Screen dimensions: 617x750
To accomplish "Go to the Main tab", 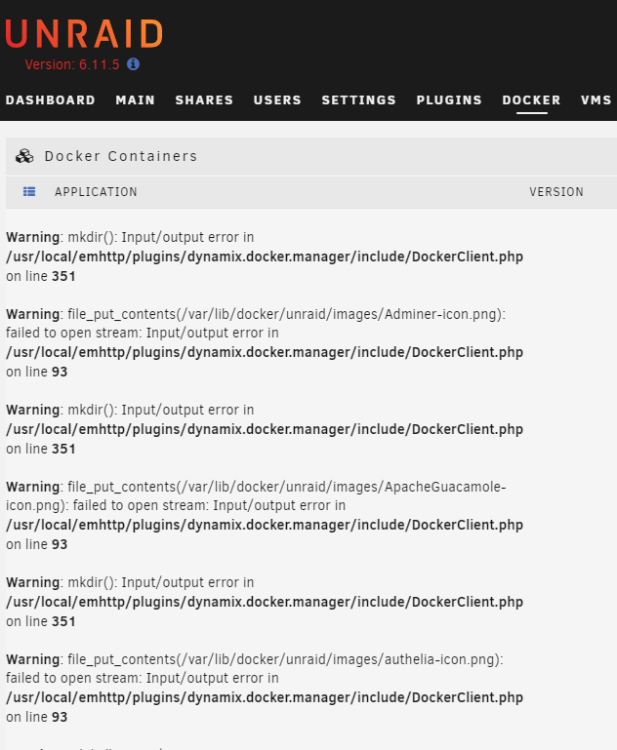I will tap(135, 100).
